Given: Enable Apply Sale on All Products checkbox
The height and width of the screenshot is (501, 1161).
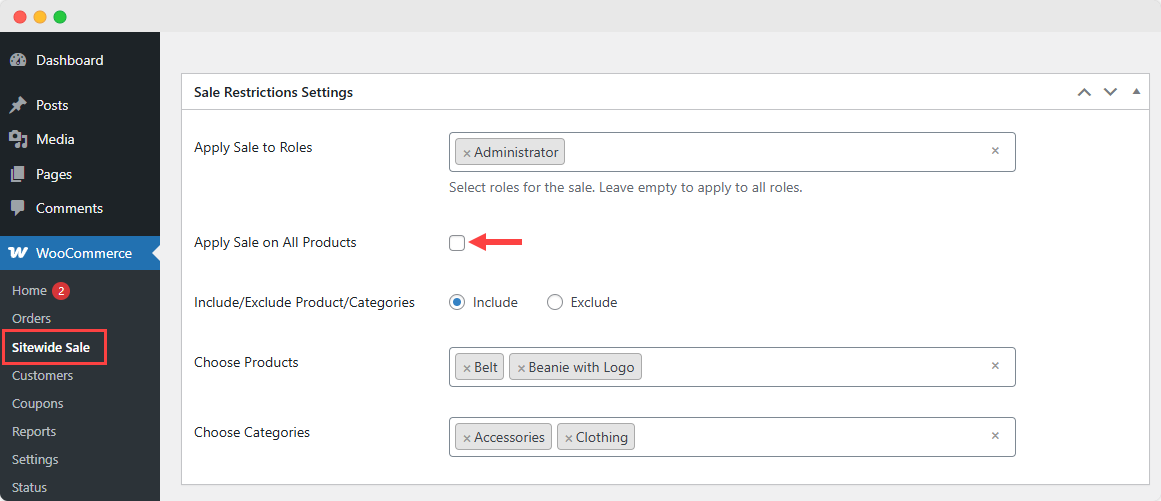Looking at the screenshot, I should pos(457,243).
